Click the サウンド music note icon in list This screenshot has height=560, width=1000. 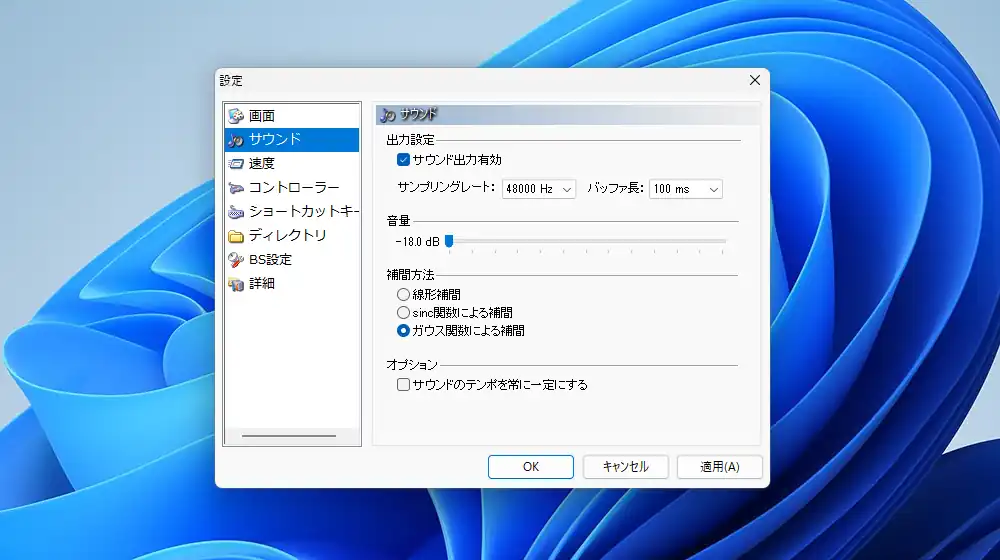[x=236, y=140]
